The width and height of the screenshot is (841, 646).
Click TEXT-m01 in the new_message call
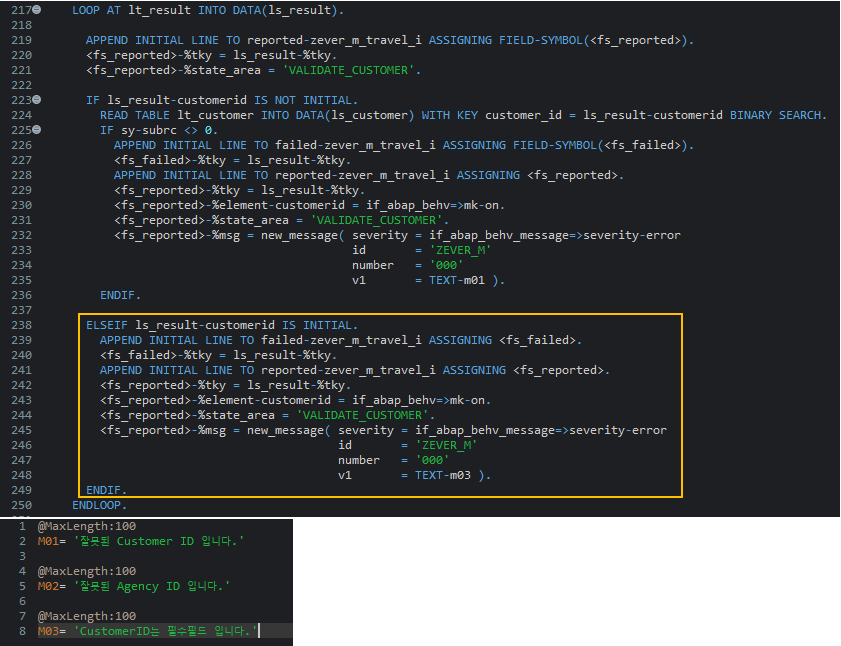pyautogui.click(x=456, y=280)
